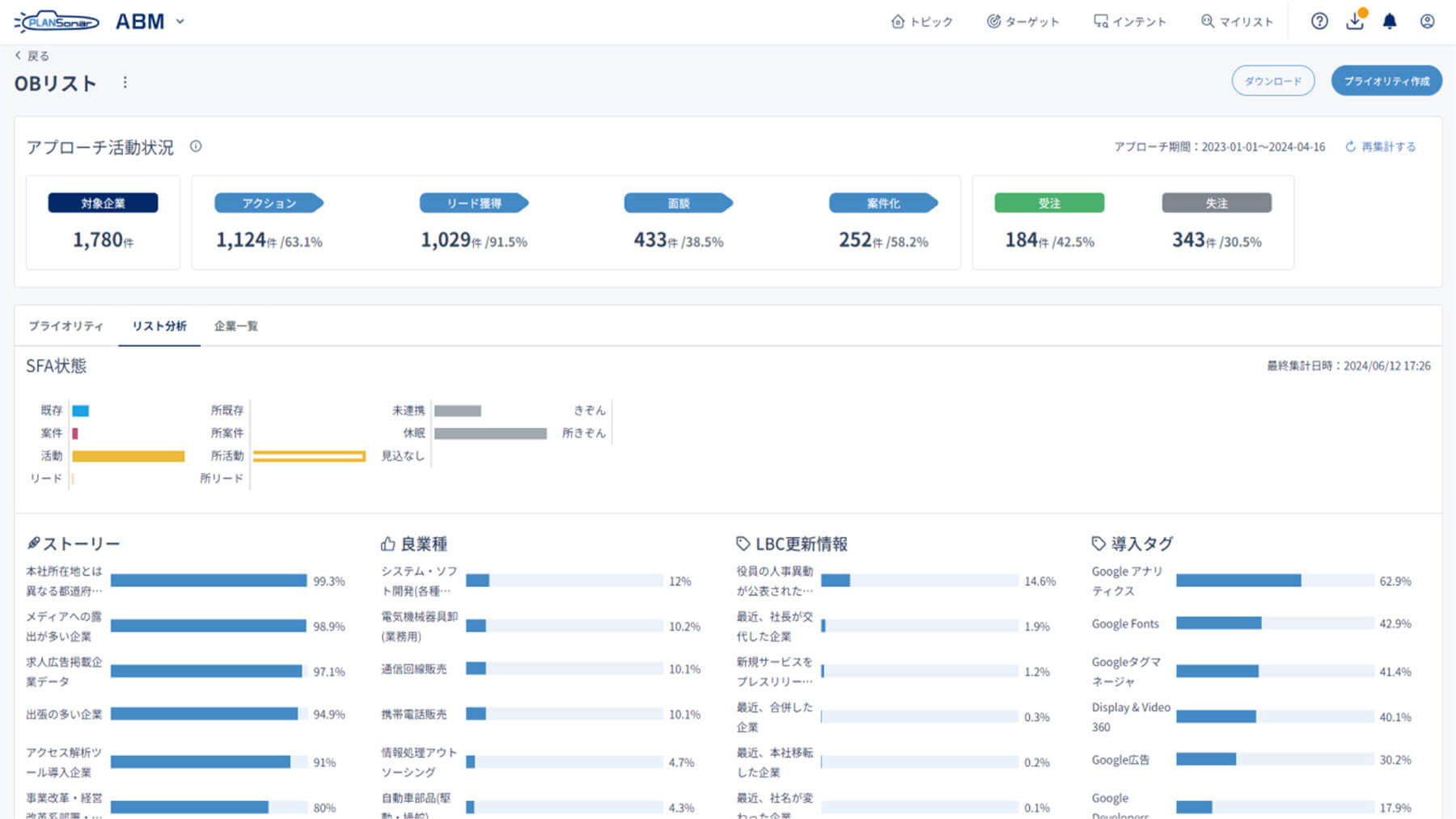Click the 1,780件 target company count
This screenshot has width=1456, height=819.
point(103,240)
